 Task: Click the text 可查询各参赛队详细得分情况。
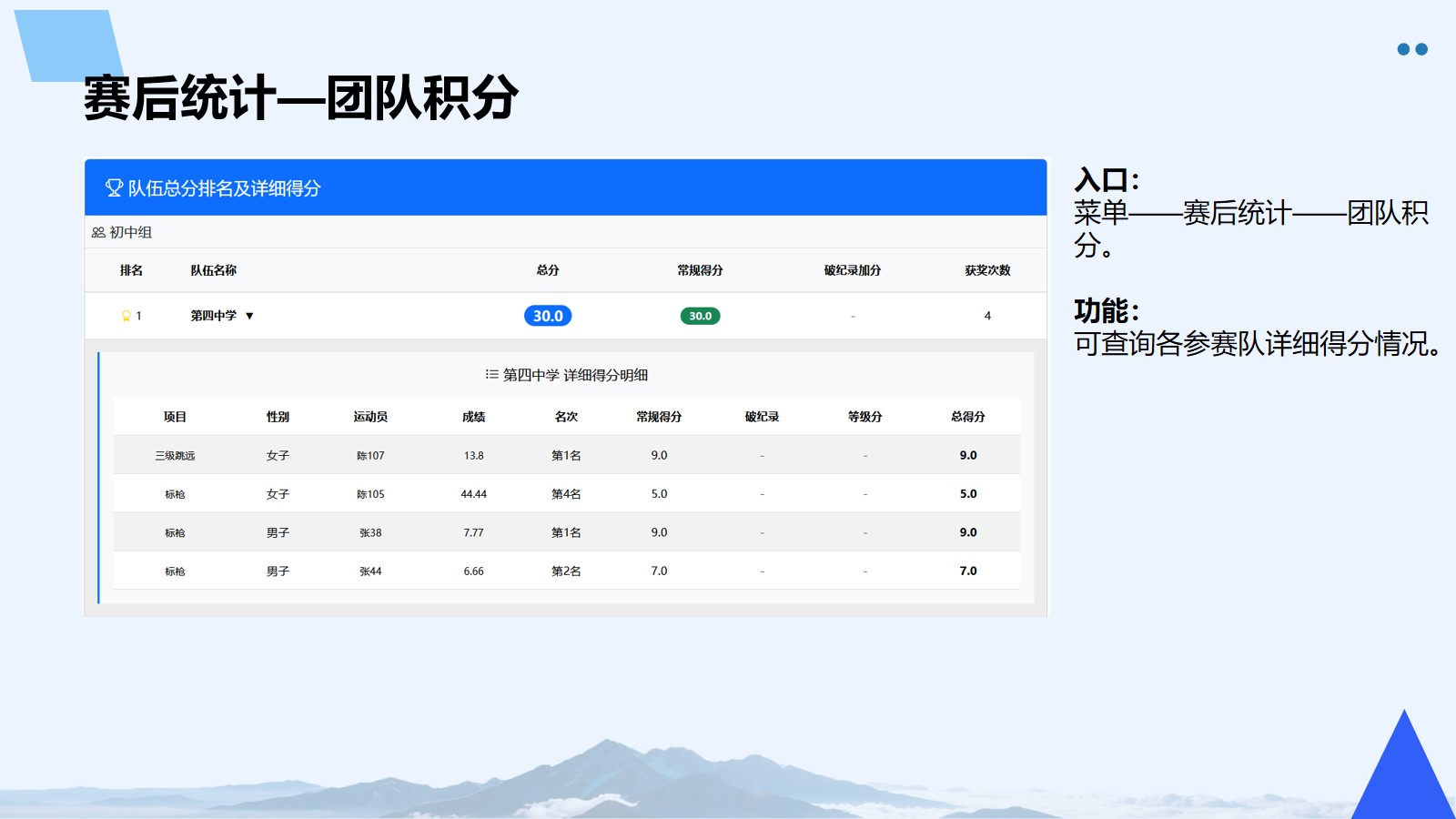tap(1257, 344)
